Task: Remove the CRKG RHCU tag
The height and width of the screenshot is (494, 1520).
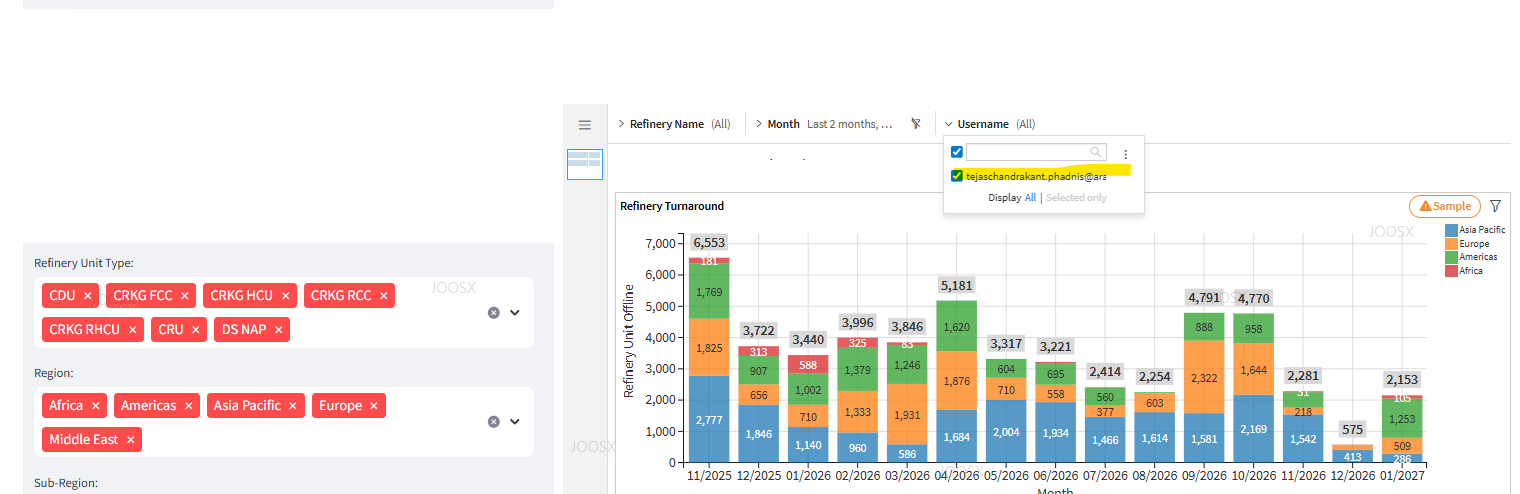Action: [133, 329]
